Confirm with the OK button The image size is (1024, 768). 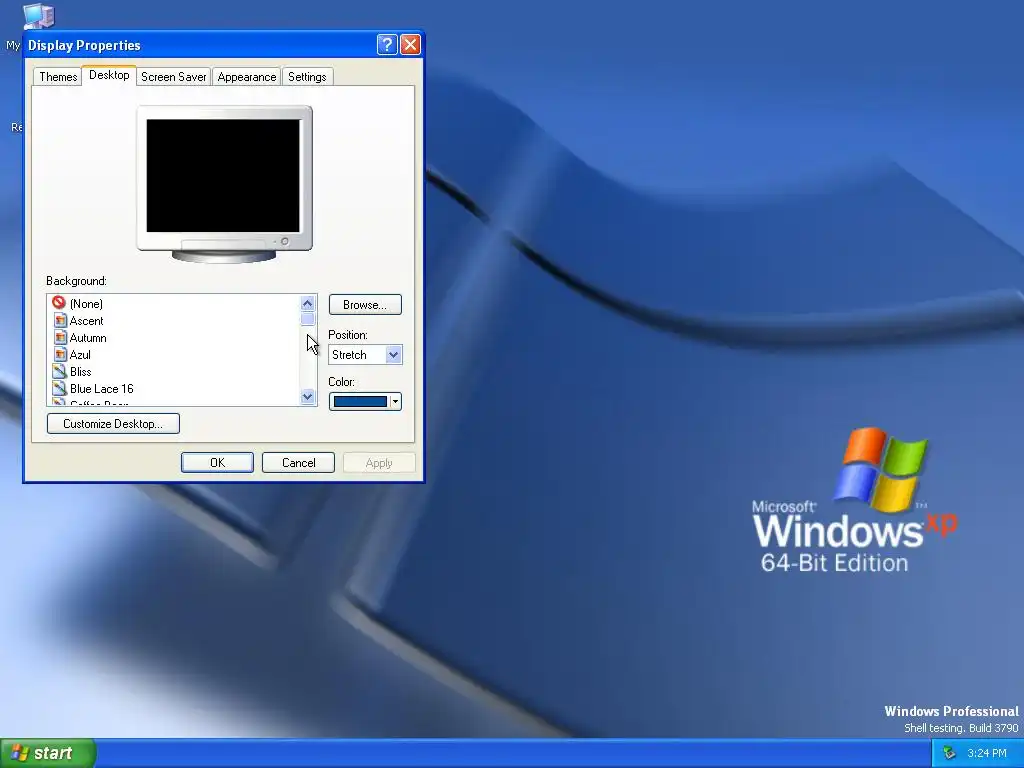pos(217,462)
